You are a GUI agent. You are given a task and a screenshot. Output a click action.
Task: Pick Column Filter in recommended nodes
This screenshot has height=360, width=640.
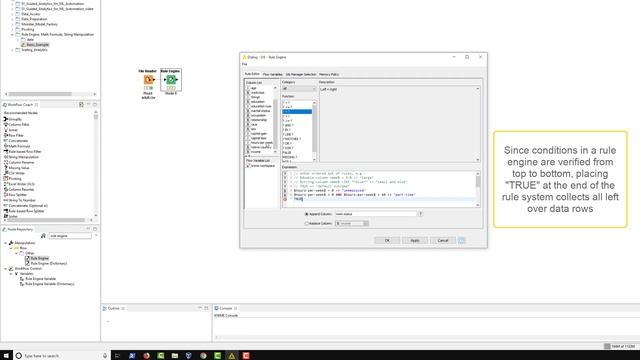pyautogui.click(x=16, y=124)
